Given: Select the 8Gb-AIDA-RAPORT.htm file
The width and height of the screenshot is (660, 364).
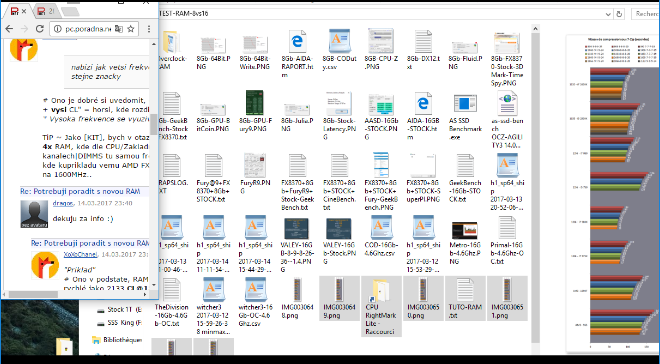Looking at the screenshot, I should 297,54.
